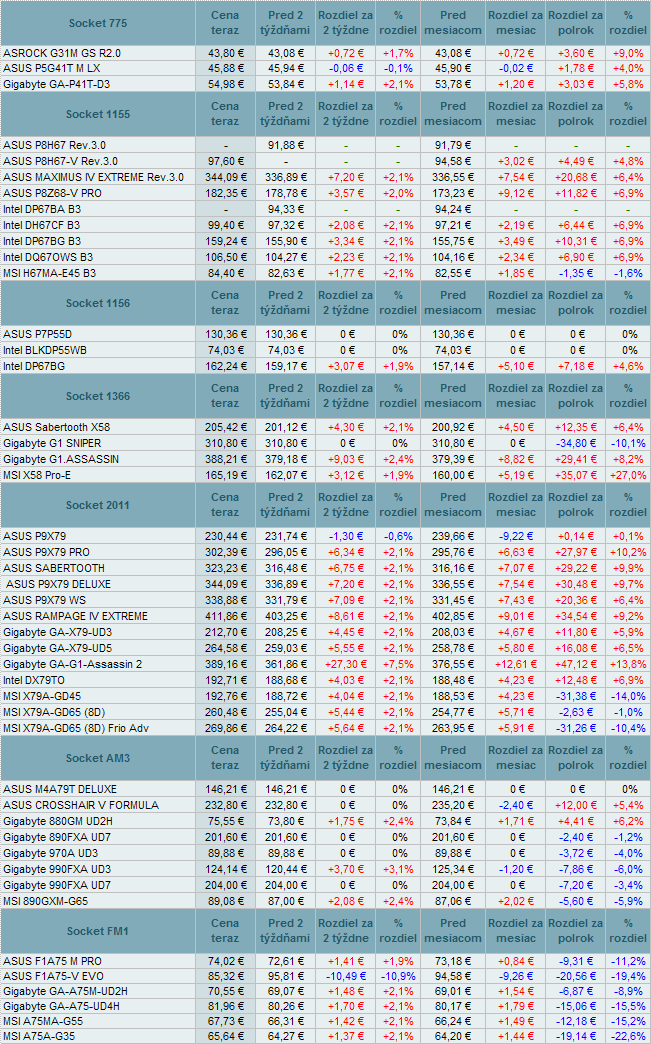The width and height of the screenshot is (651, 1044).
Task: Select "-9,22 €" in the ASUS P9X79 row
Action: (x=515, y=536)
